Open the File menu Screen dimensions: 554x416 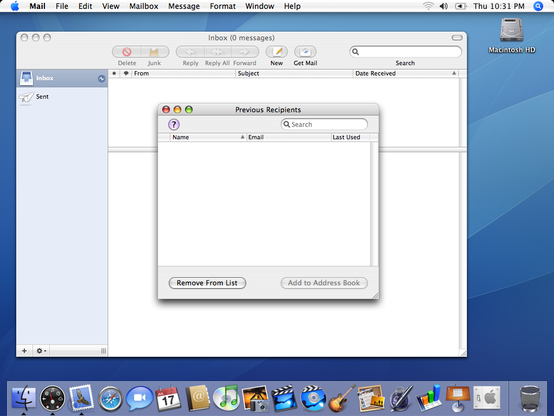62,6
